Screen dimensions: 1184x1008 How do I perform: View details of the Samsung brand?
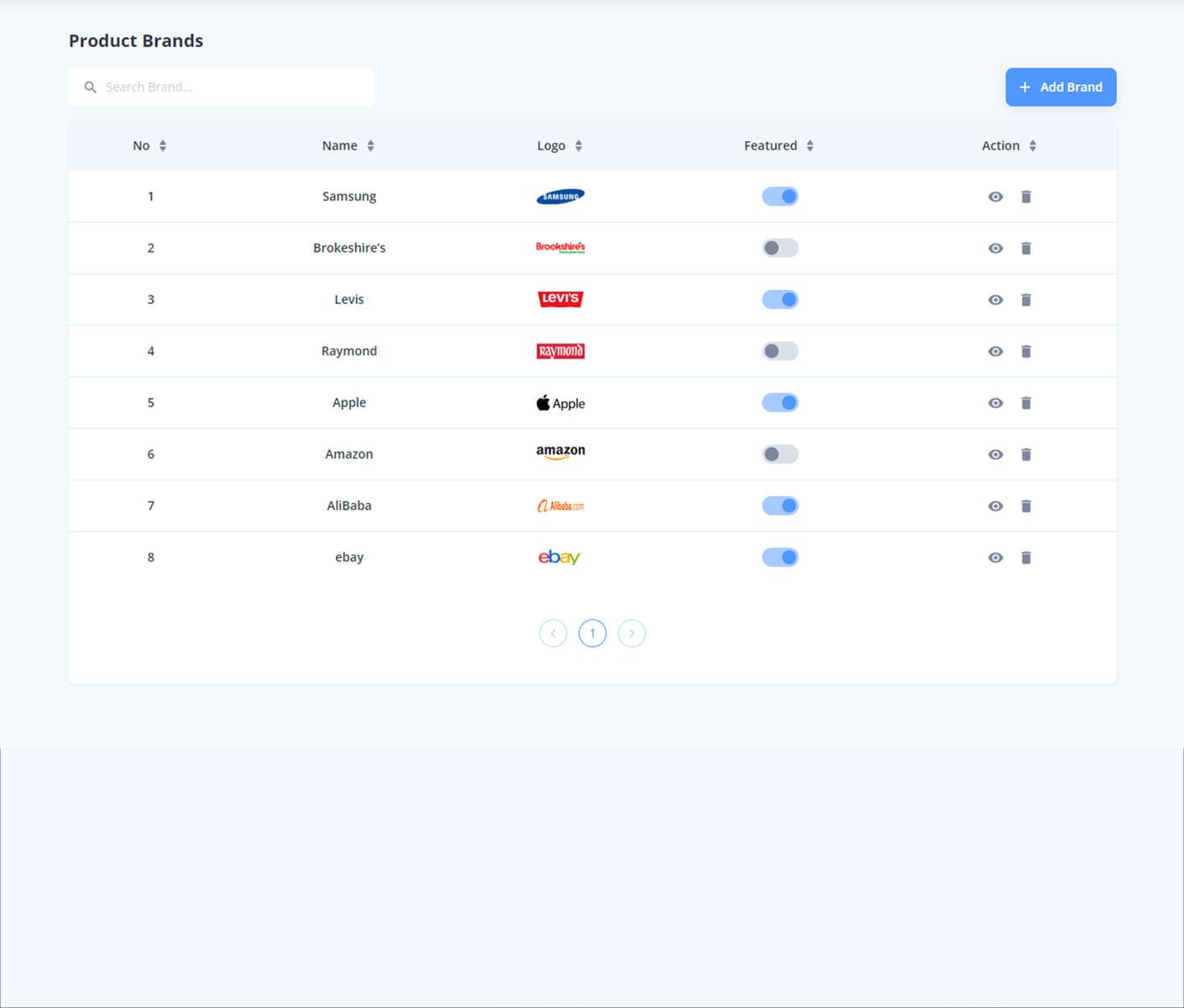995,196
